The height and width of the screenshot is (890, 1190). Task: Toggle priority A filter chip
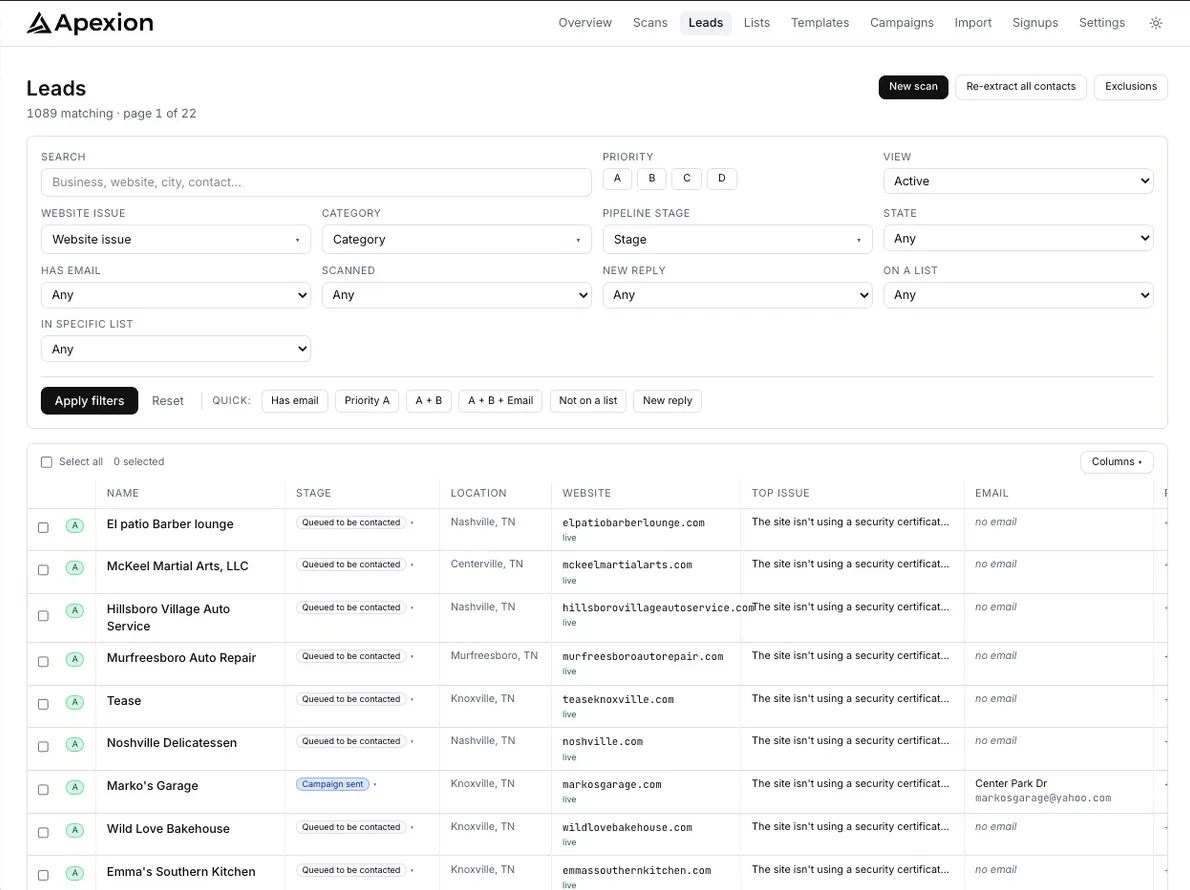(617, 178)
